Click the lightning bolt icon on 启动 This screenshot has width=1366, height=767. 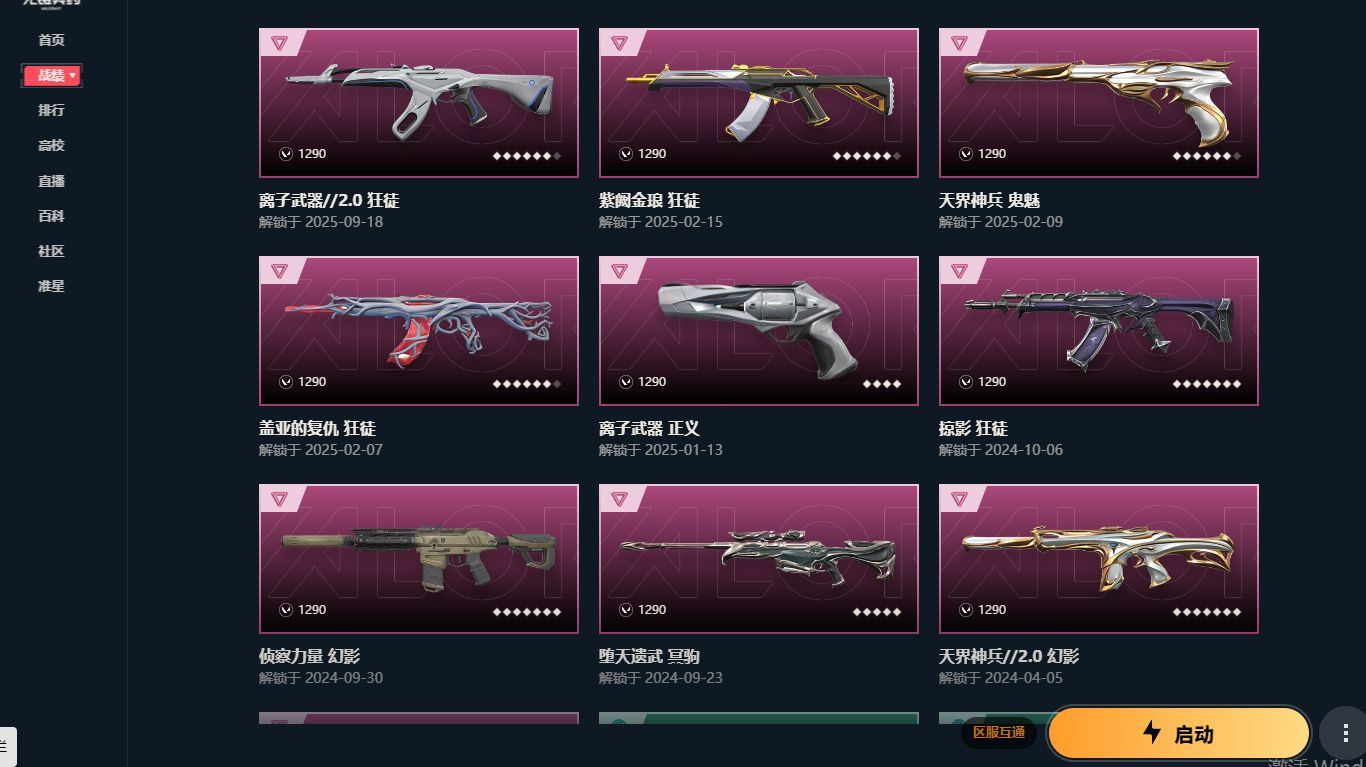click(x=1152, y=733)
